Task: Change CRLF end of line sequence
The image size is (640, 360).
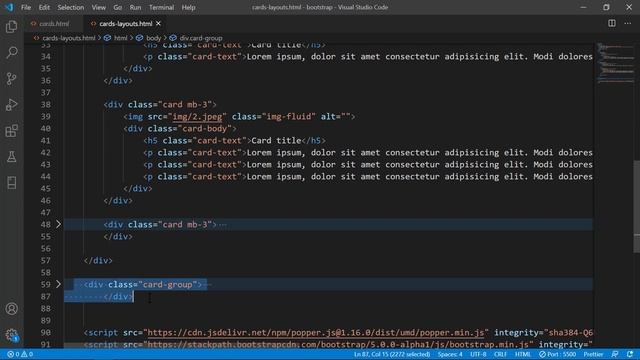Action: [500, 354]
